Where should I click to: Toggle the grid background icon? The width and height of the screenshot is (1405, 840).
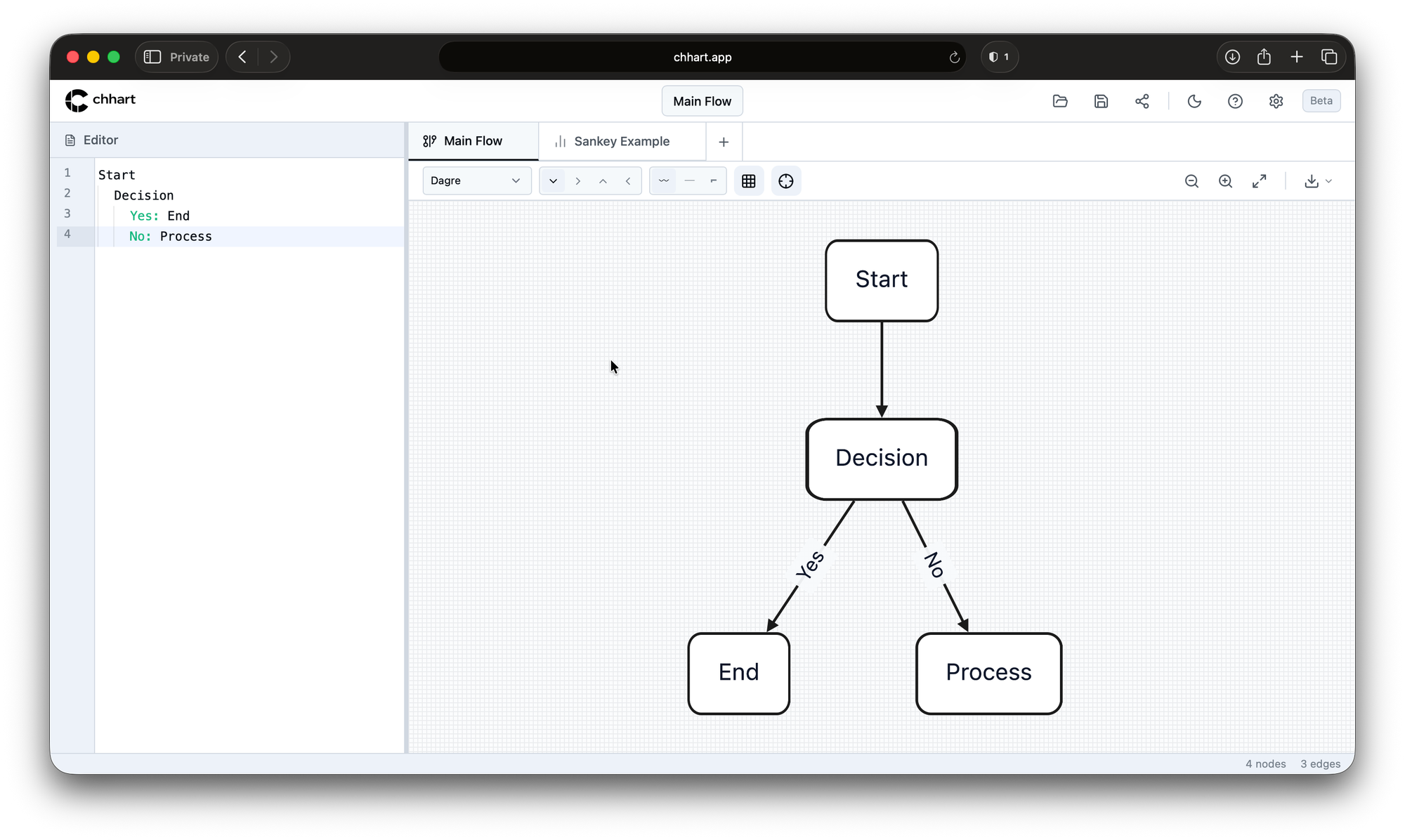pos(749,181)
